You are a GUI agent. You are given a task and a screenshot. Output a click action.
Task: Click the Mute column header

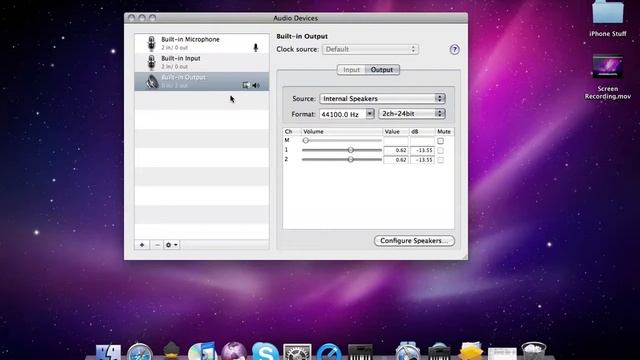(444, 131)
